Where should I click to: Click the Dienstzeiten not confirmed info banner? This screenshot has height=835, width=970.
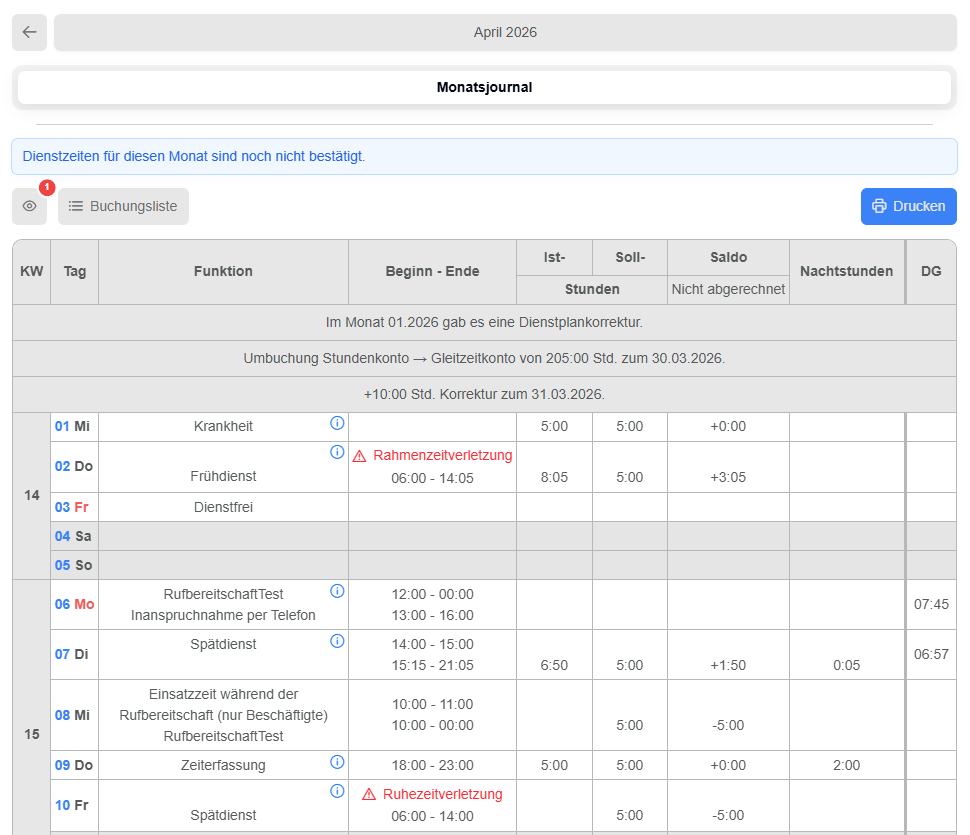pos(484,156)
